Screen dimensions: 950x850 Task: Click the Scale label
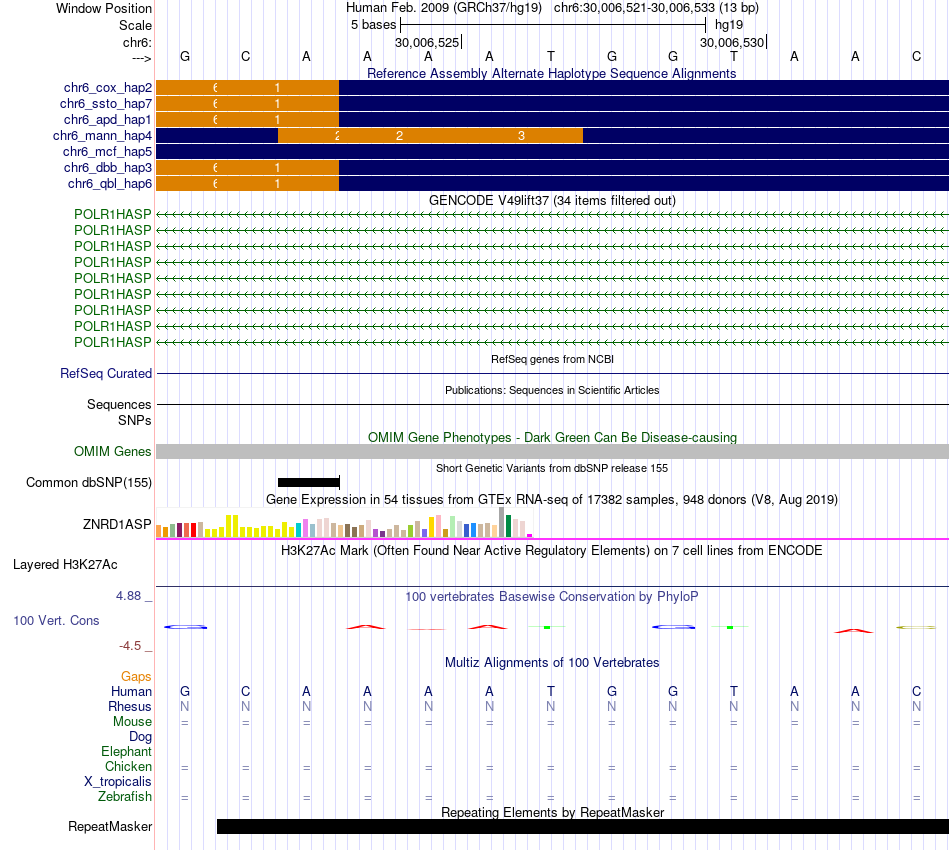click(135, 25)
